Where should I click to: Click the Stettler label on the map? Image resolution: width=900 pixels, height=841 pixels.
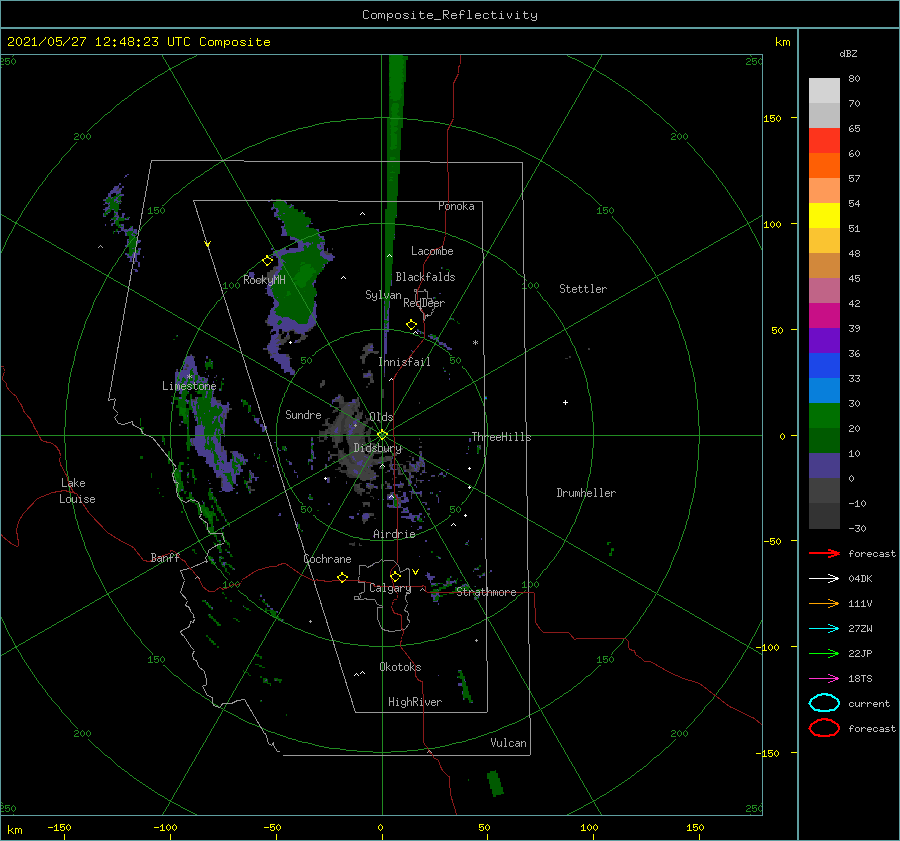(x=583, y=289)
